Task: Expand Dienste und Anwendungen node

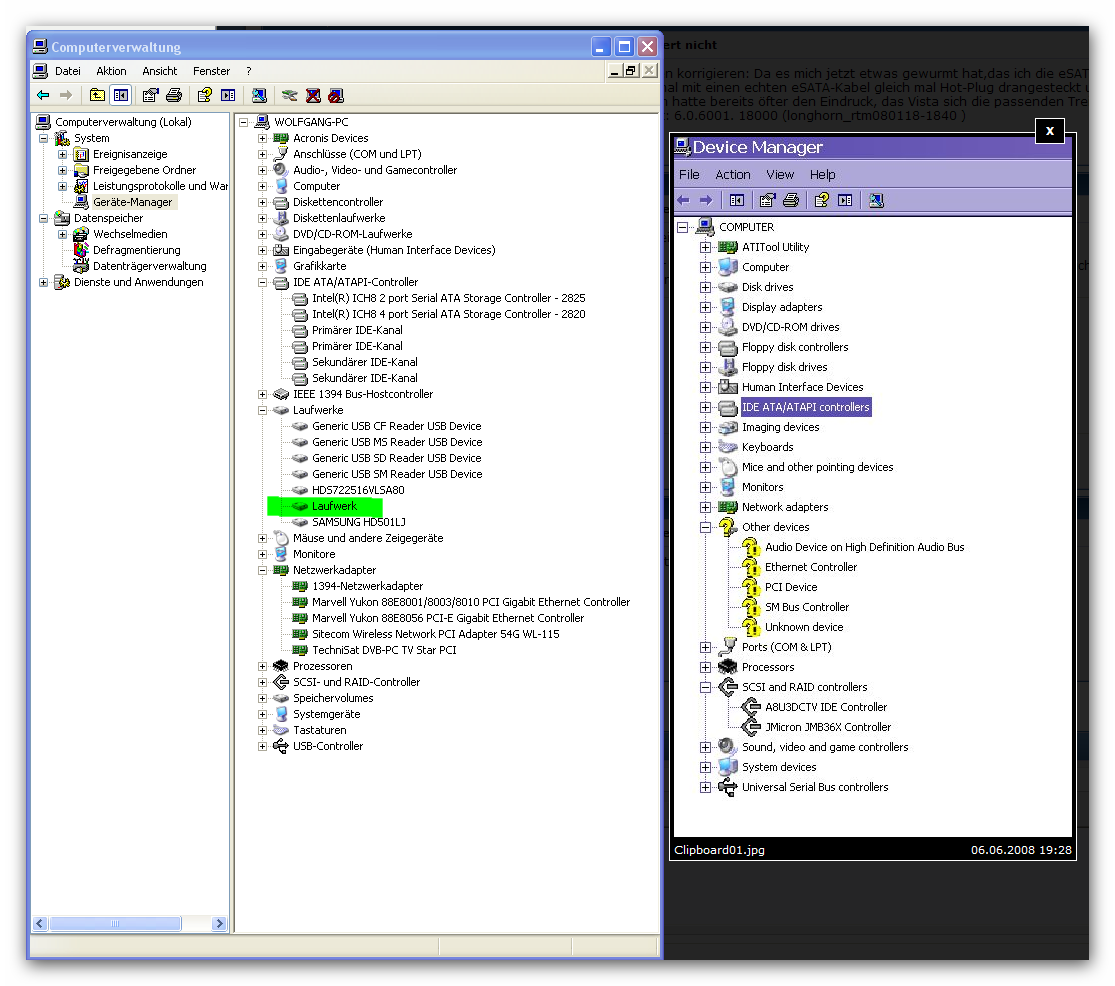Action: 43,282
